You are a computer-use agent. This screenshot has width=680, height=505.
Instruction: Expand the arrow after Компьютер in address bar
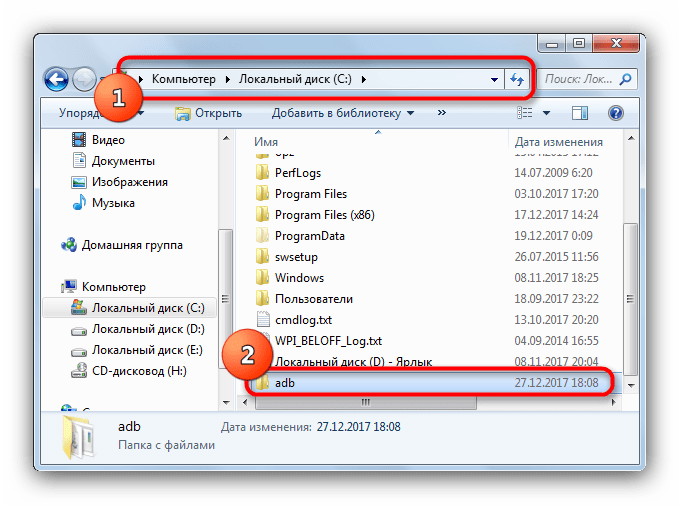point(227,79)
